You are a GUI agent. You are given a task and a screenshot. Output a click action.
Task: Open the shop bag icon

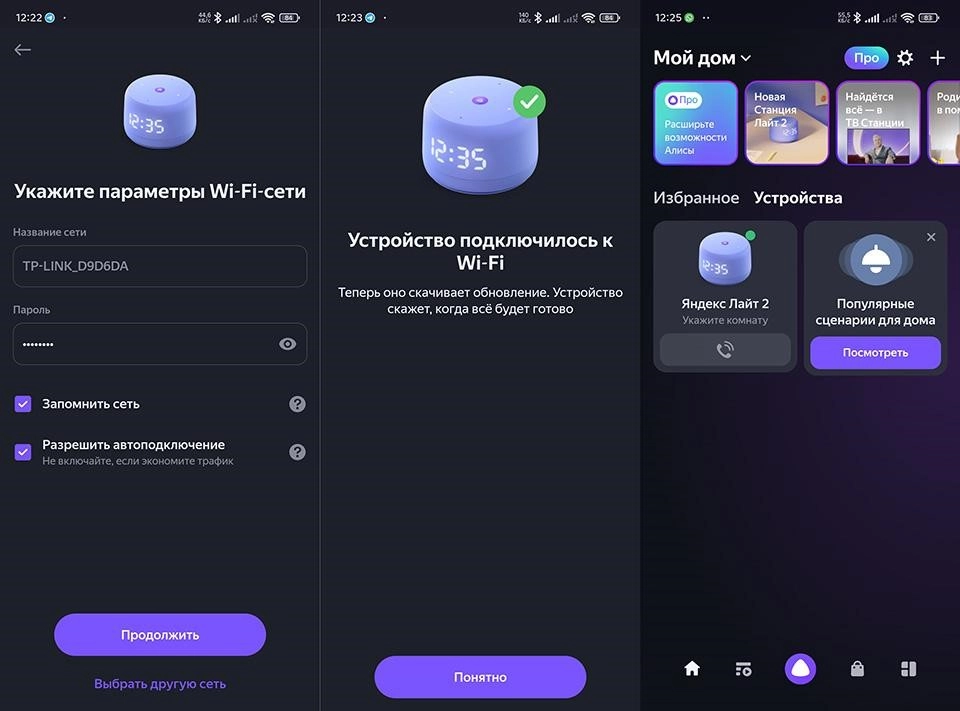(857, 669)
